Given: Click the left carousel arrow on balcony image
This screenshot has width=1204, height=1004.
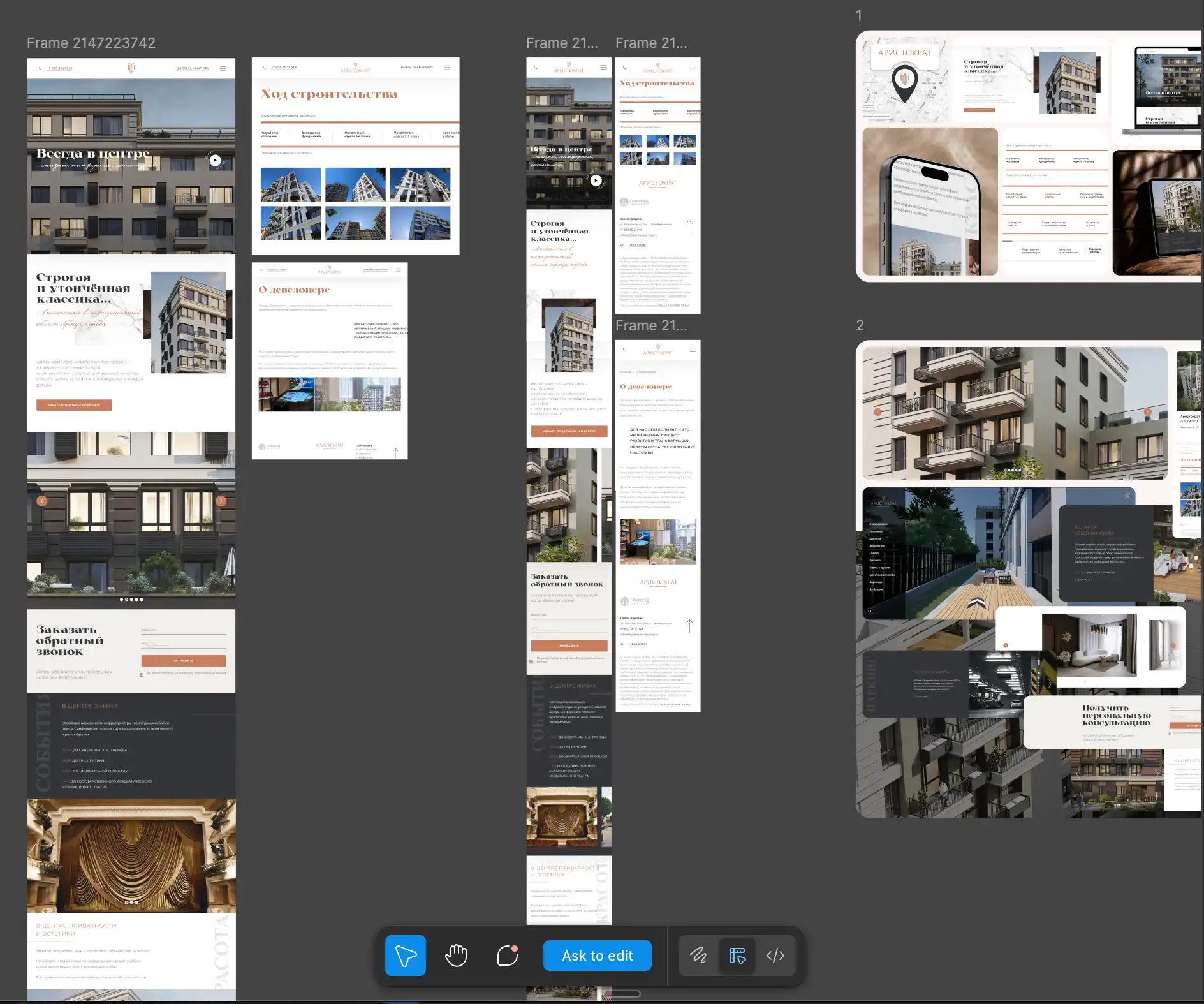Looking at the screenshot, I should click(42, 501).
